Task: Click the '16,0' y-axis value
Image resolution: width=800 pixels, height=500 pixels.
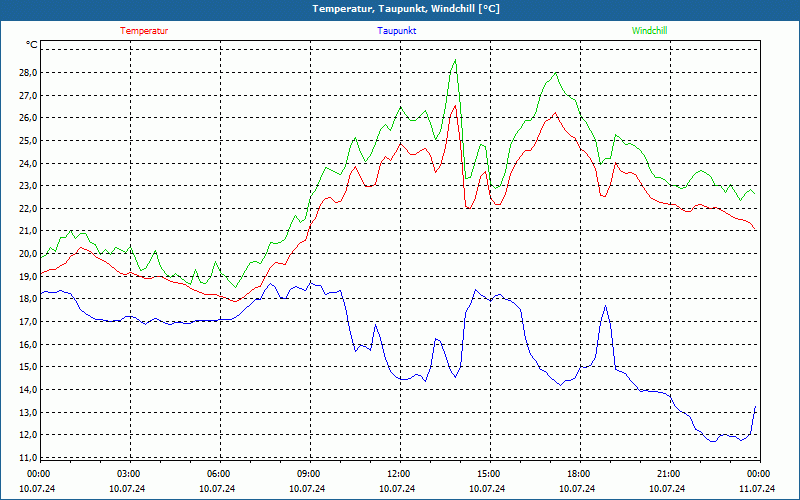Action: tap(28, 344)
